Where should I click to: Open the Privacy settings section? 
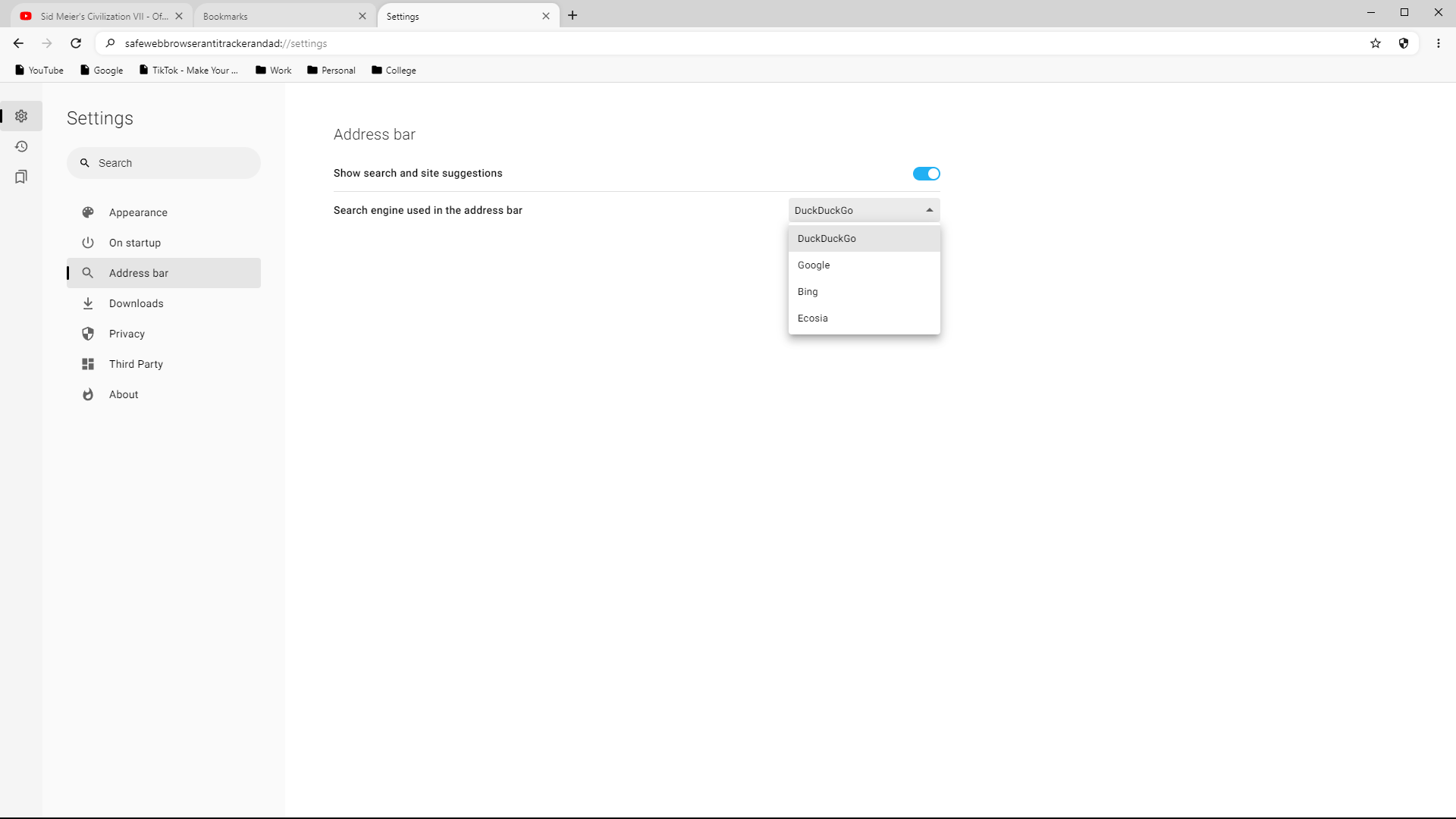(x=127, y=334)
